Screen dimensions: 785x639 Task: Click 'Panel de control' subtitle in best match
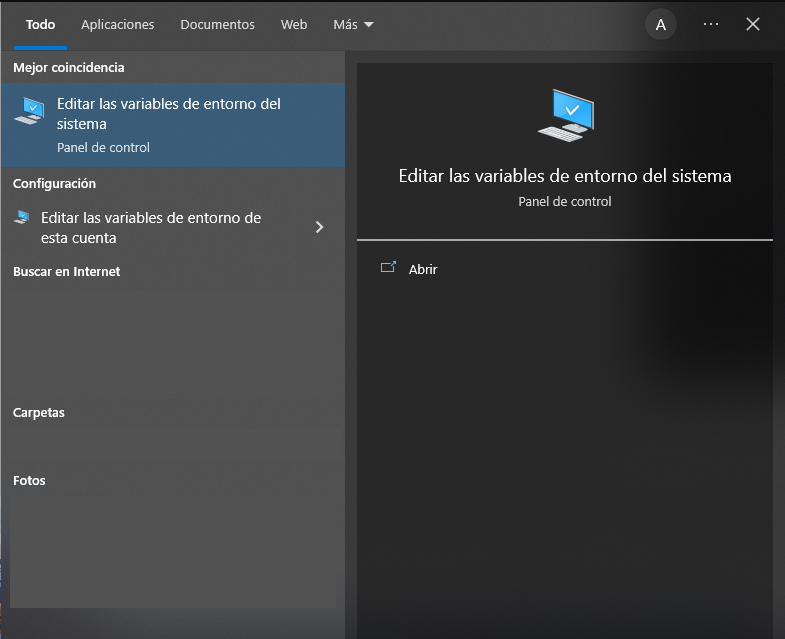(x=103, y=147)
